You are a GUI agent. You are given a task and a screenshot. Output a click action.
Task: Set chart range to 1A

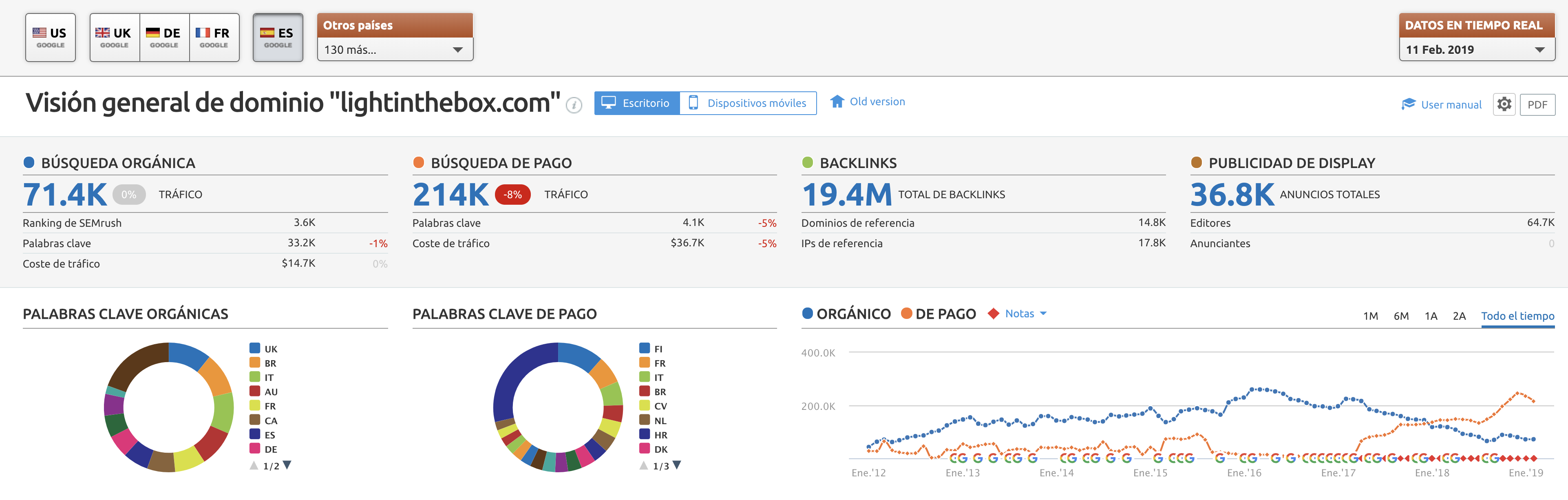[x=1431, y=316]
